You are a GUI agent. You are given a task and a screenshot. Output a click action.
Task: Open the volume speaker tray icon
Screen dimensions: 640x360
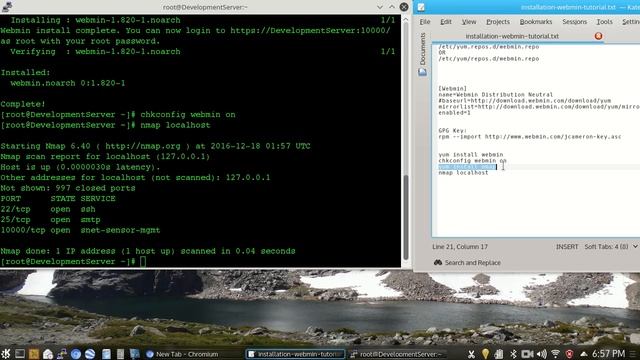click(x=542, y=354)
